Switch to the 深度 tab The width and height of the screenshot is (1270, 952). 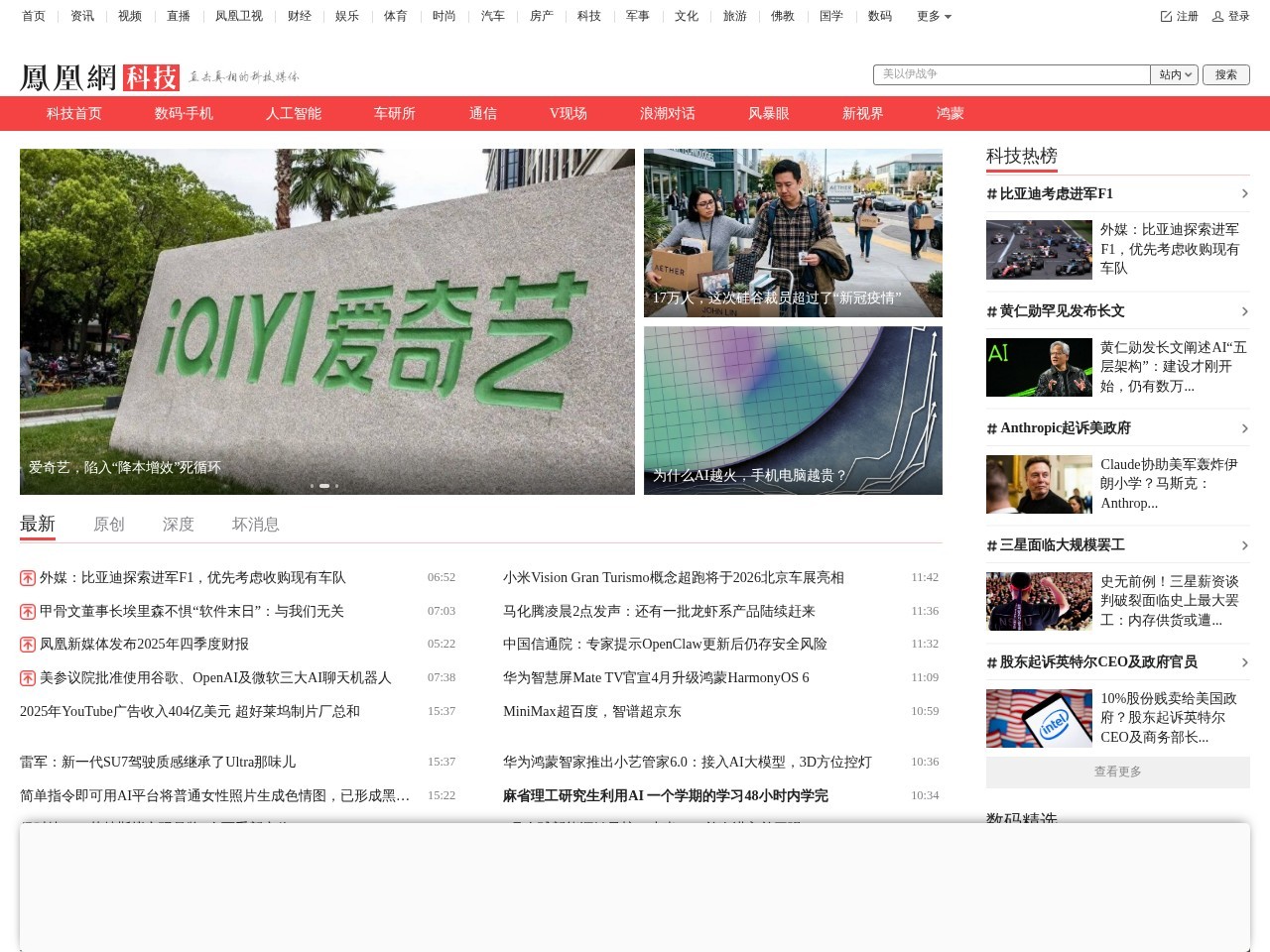tap(179, 524)
